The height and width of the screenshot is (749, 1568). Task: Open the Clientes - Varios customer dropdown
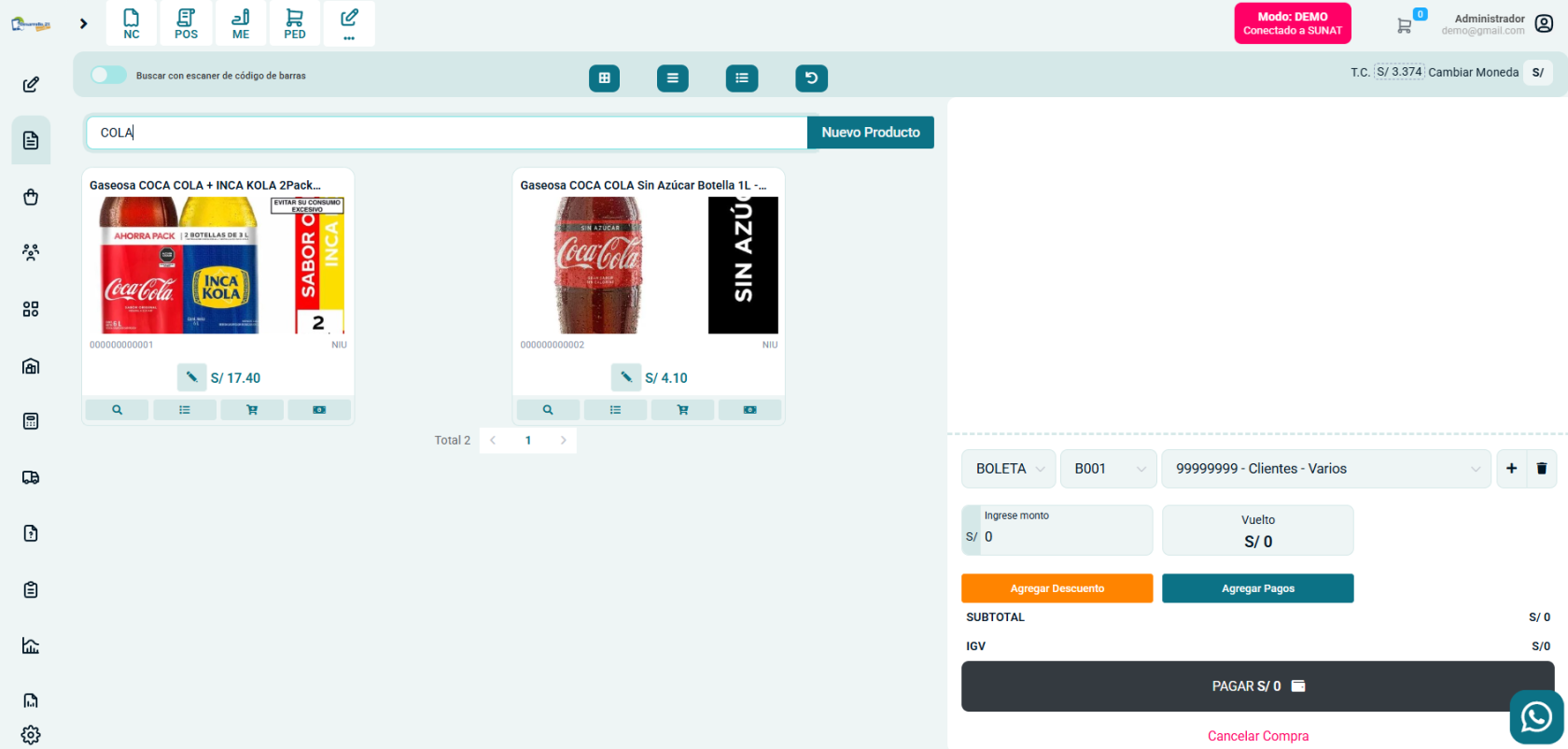point(1326,469)
